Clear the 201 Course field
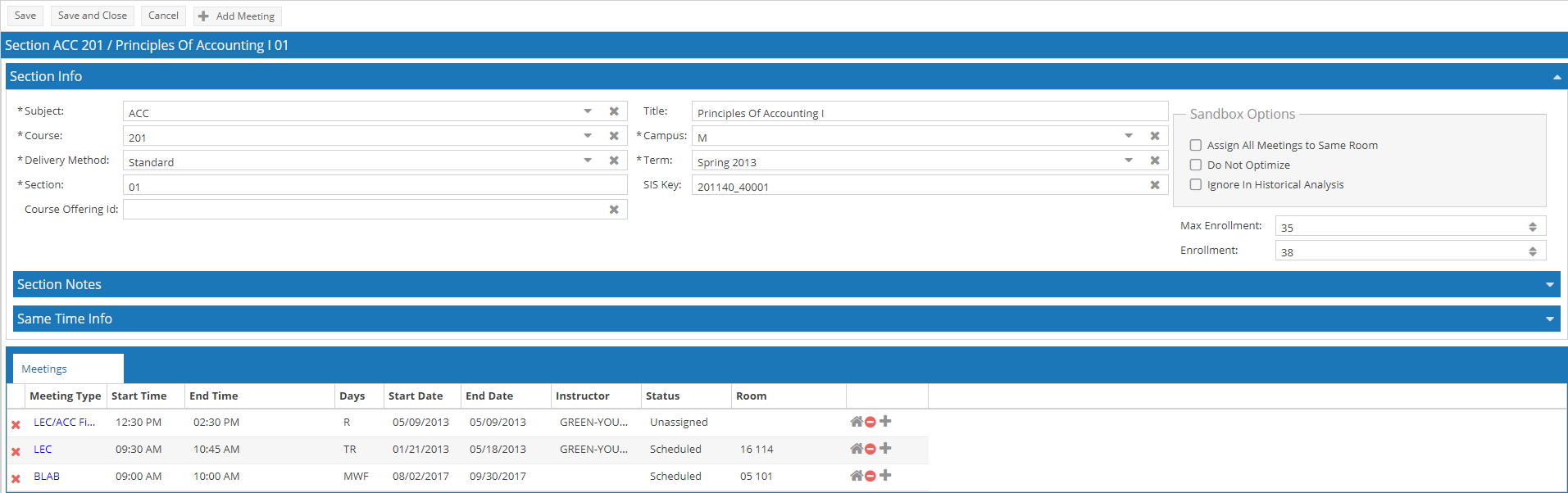This screenshot has height=493, width=1568. (614, 136)
